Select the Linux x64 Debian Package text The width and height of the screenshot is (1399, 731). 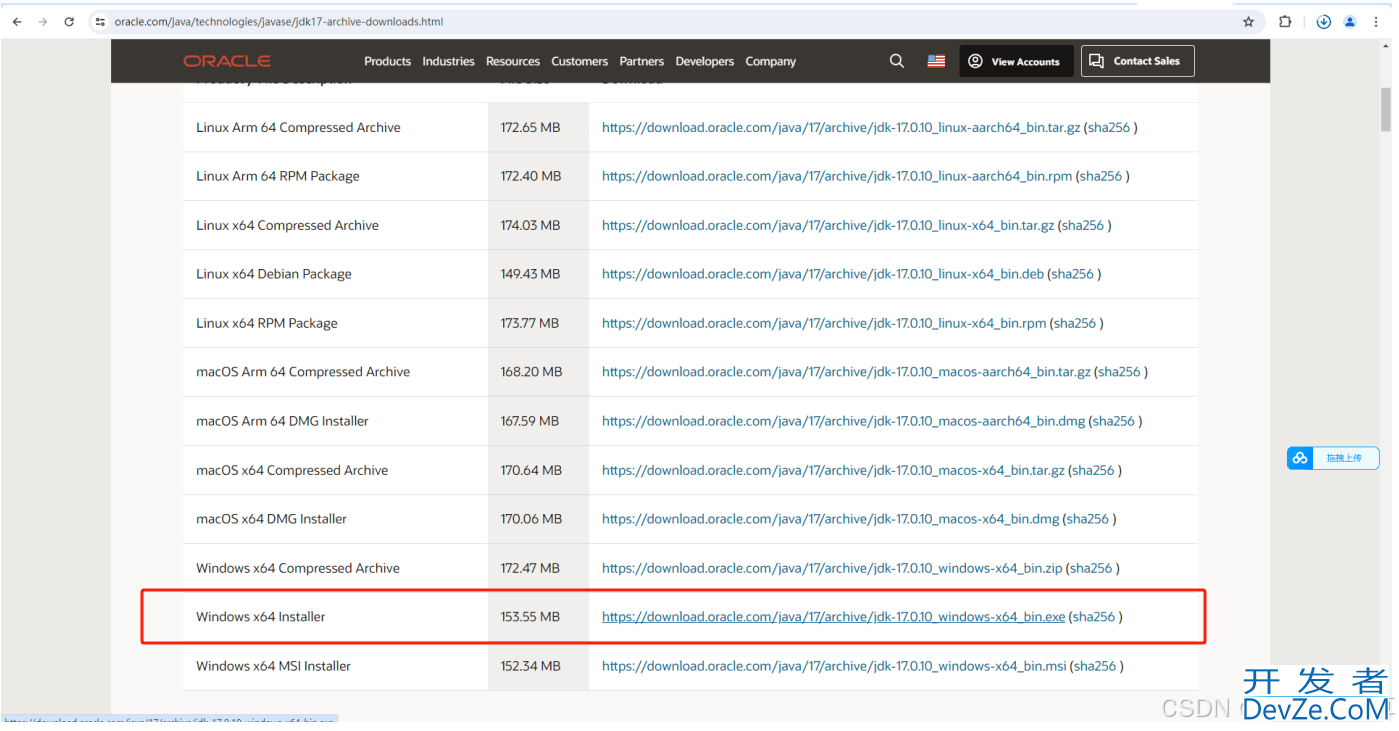[274, 274]
